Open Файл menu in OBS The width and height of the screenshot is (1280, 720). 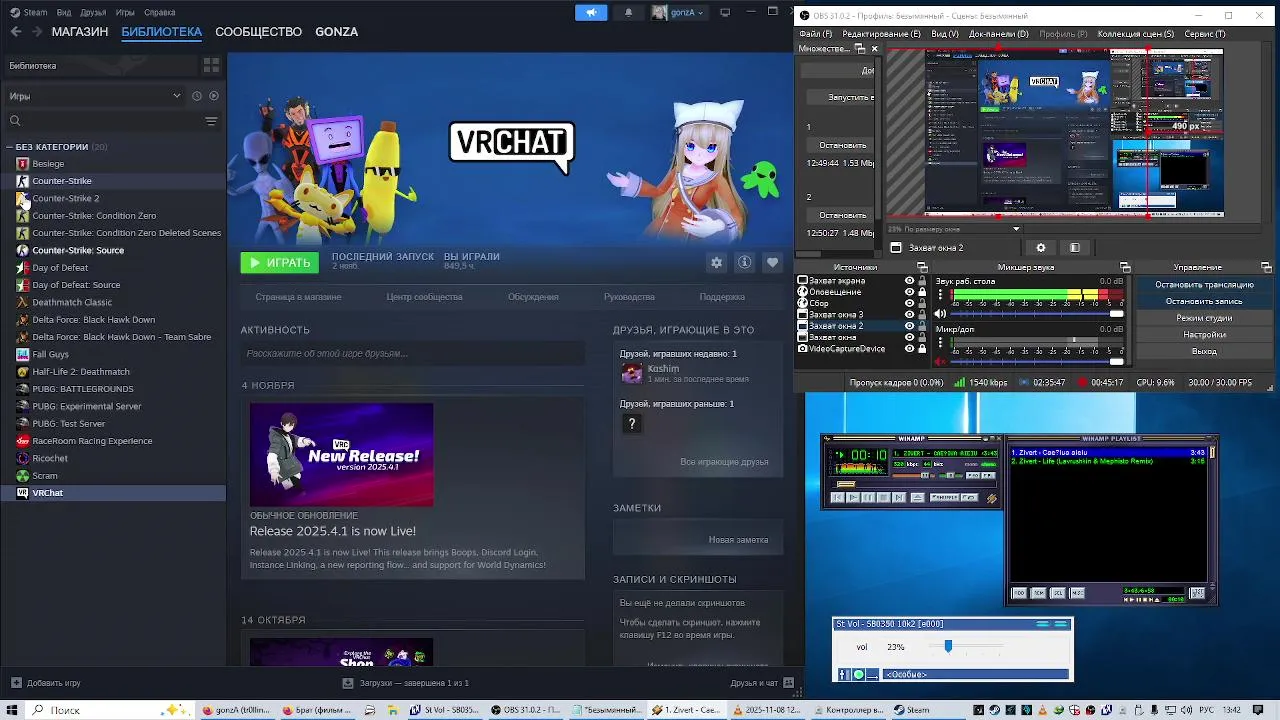click(x=815, y=34)
